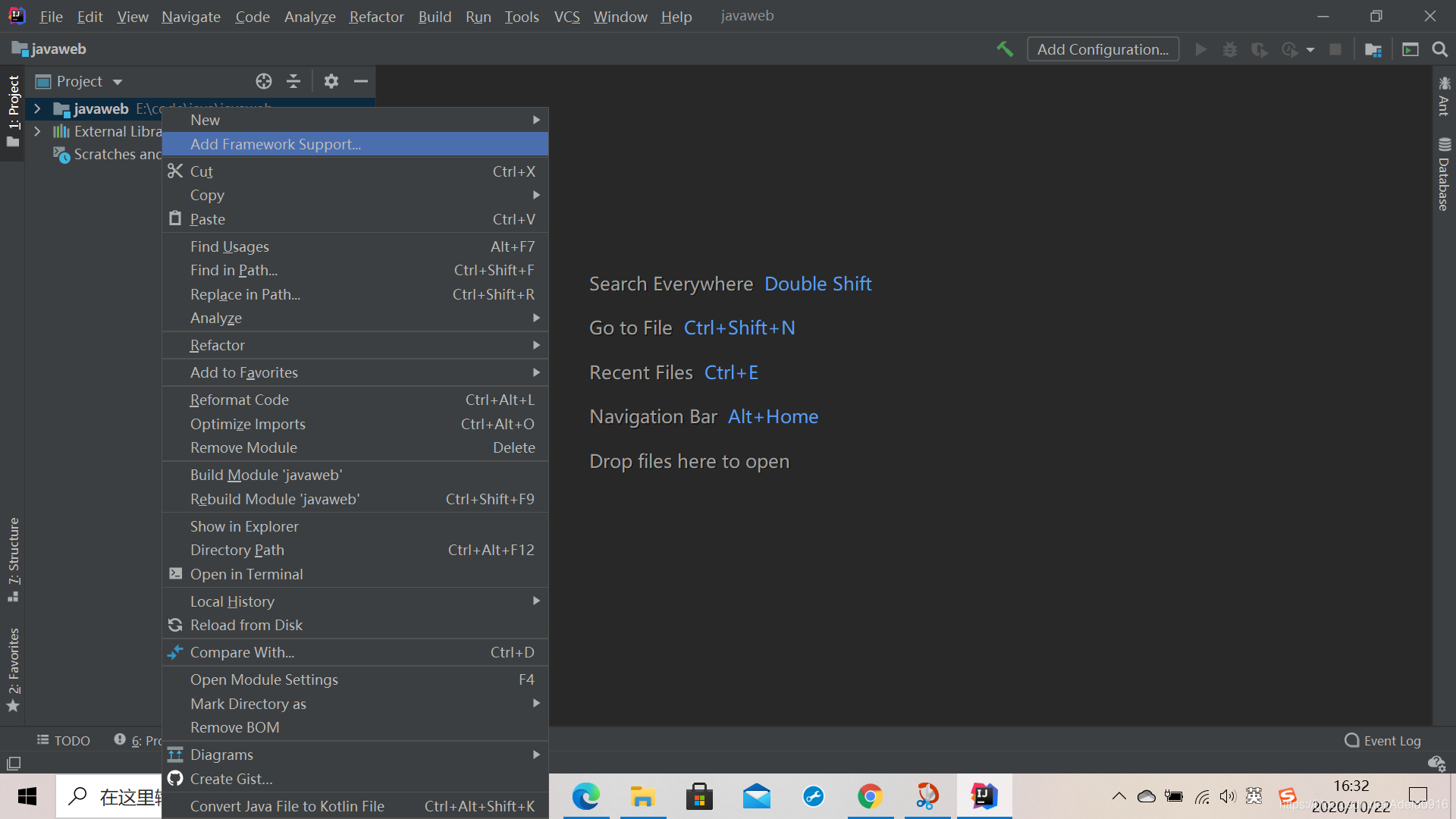Click the IDE status icon at bottom right
Image resolution: width=1456 pixels, height=819 pixels.
coord(1436,764)
